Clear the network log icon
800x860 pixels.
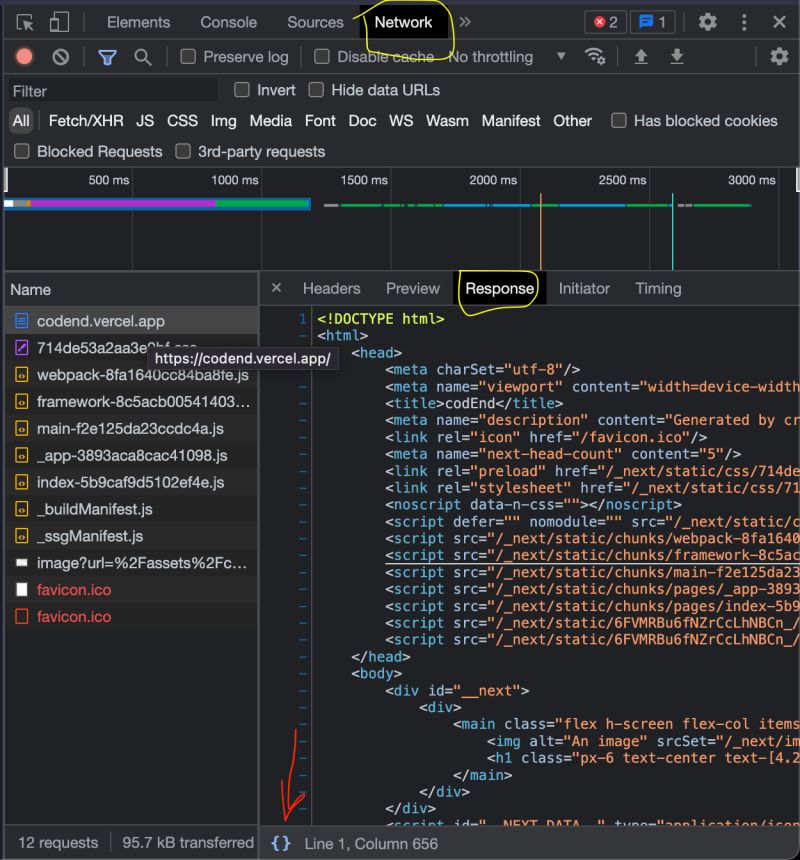[x=60, y=57]
